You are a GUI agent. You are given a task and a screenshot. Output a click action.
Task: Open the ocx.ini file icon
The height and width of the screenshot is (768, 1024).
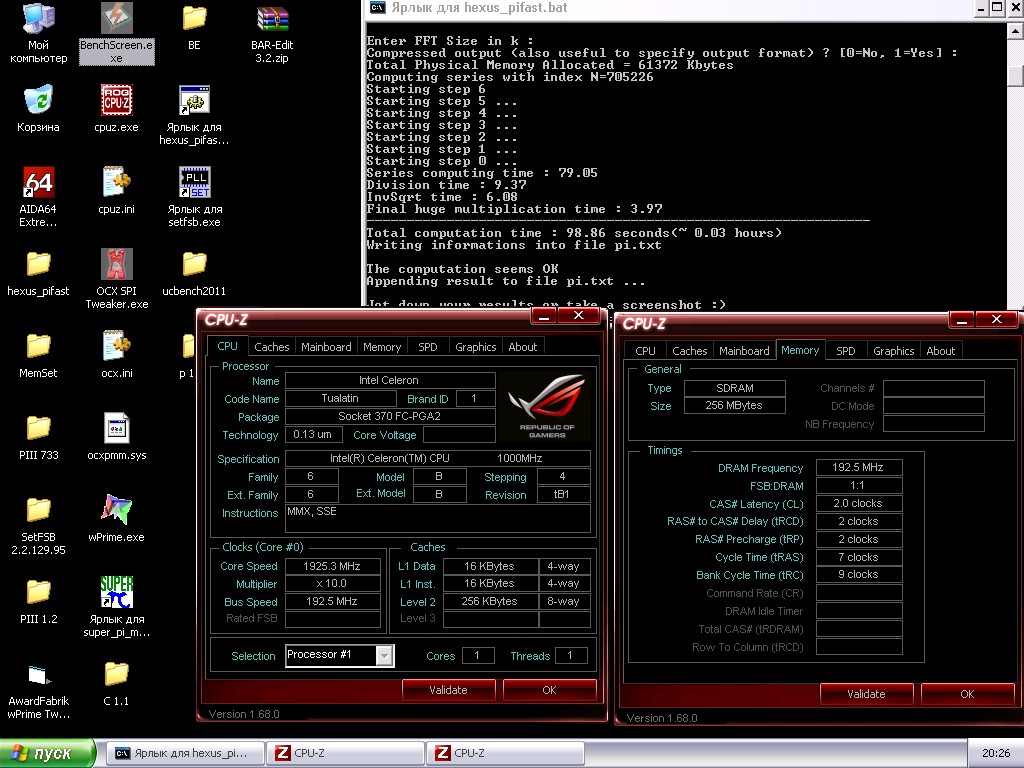(x=116, y=355)
